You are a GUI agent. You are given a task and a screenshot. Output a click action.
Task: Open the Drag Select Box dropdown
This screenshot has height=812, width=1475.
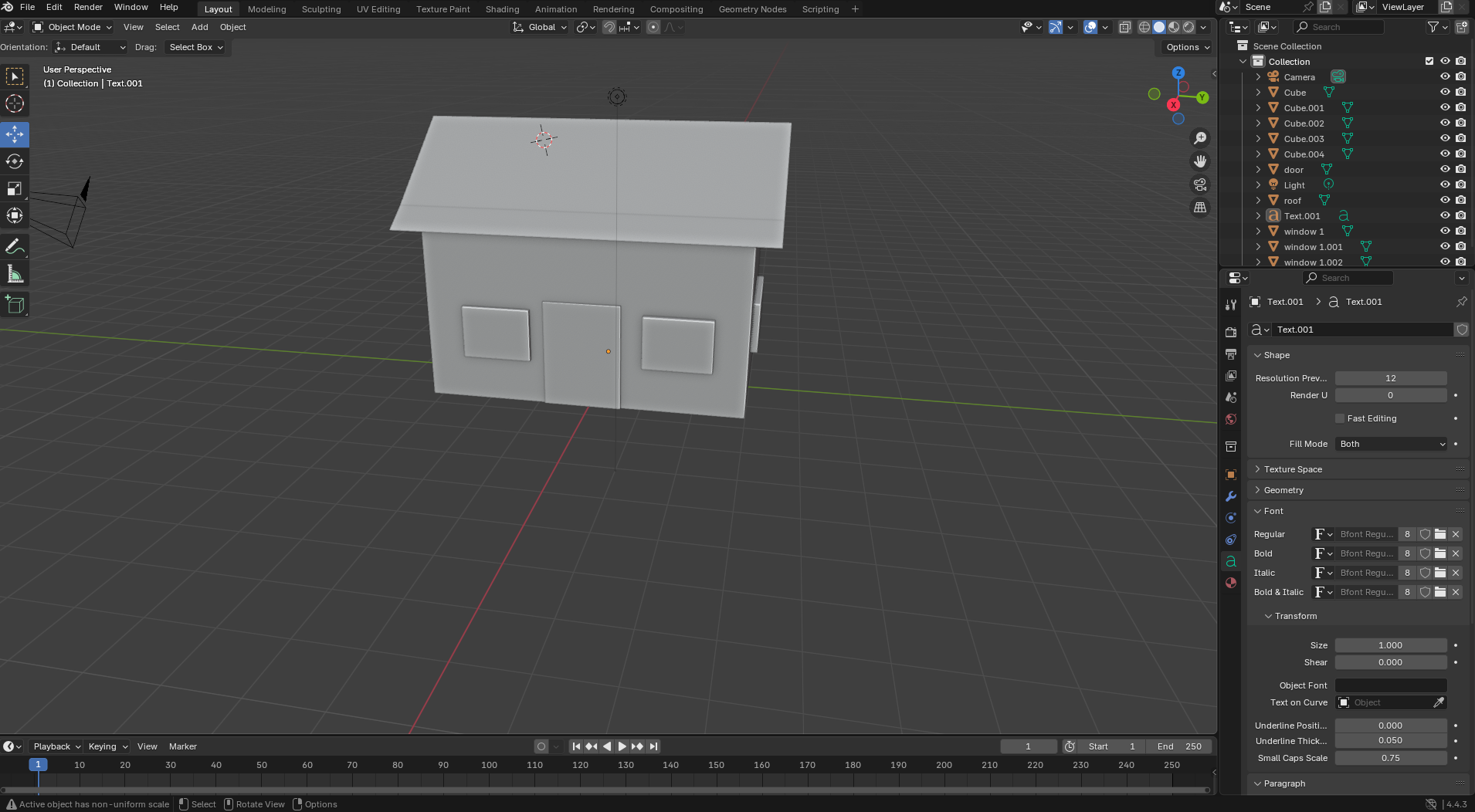(x=196, y=47)
